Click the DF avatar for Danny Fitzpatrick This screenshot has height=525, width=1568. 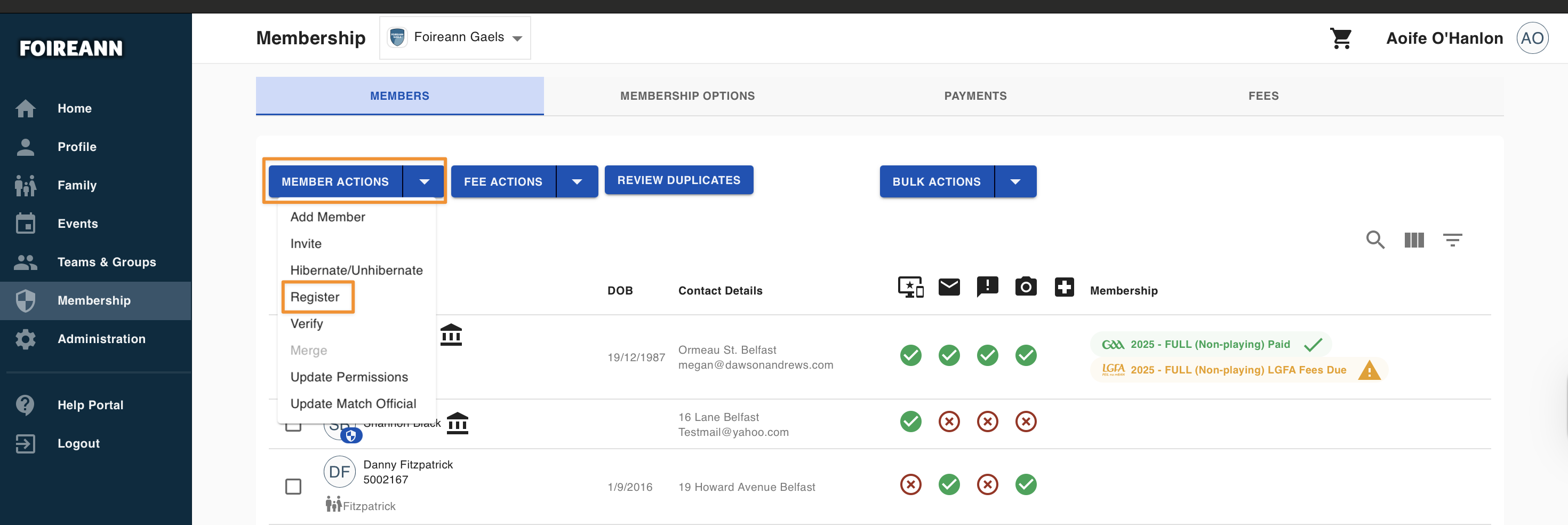339,472
